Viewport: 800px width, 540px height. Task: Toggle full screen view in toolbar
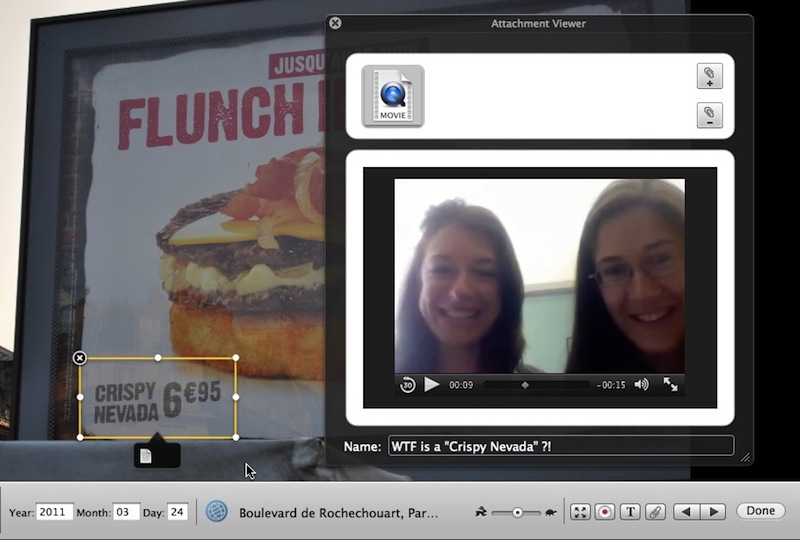[580, 512]
